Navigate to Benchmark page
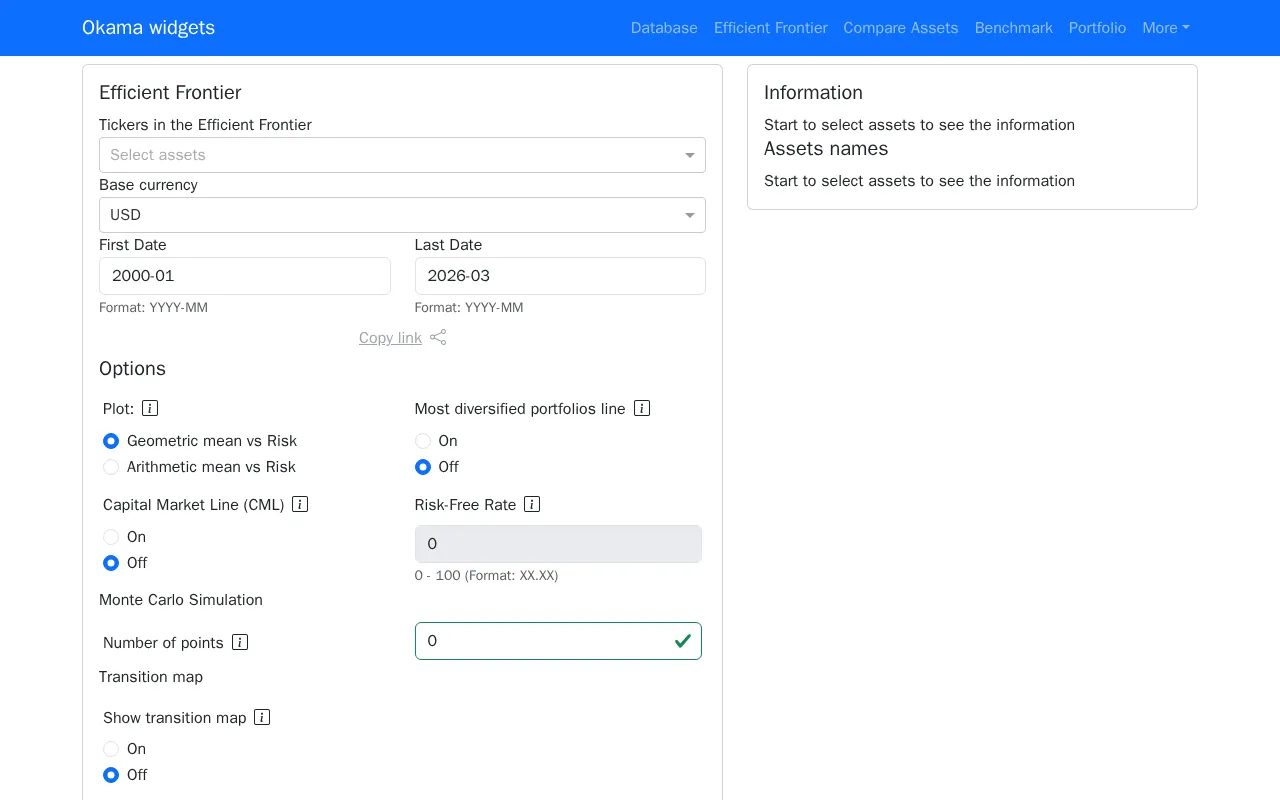This screenshot has width=1280, height=800. tap(1014, 28)
